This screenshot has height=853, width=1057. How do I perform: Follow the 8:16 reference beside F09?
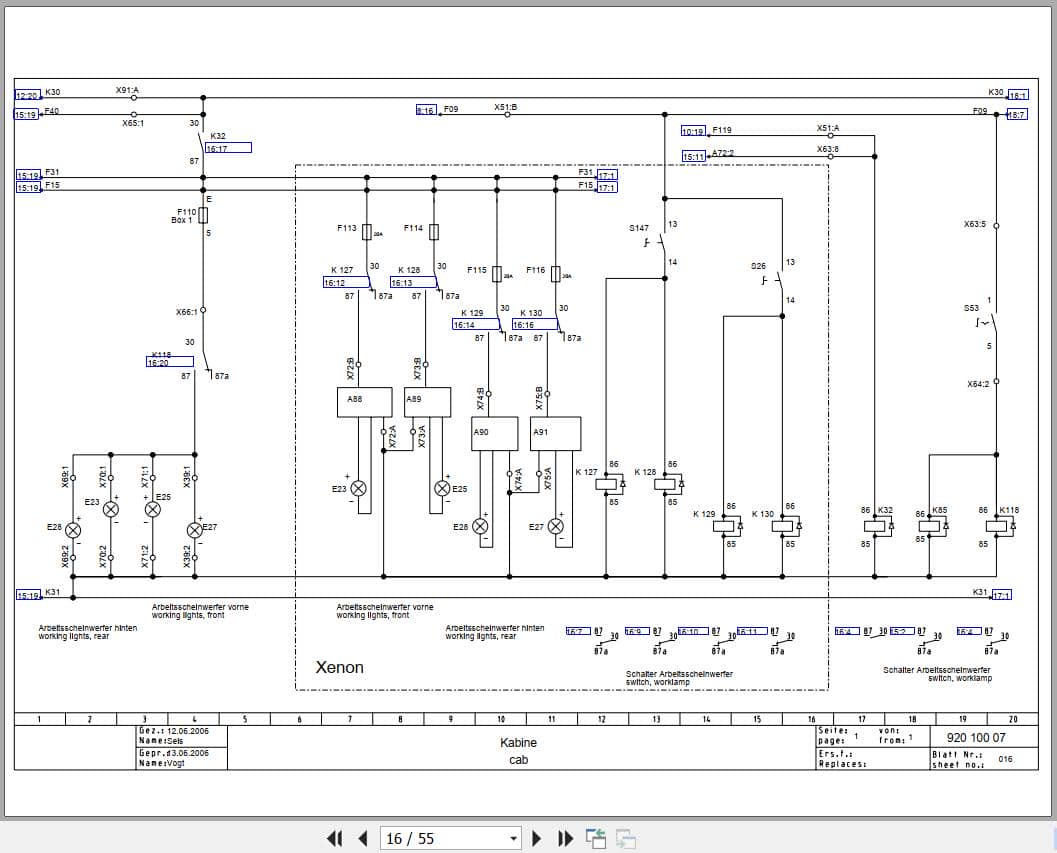[427, 110]
